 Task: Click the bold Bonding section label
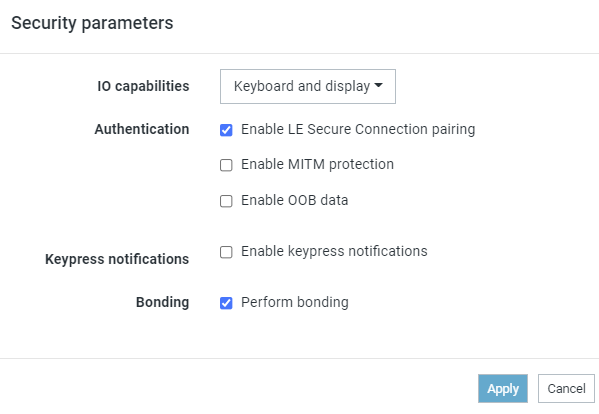click(162, 302)
